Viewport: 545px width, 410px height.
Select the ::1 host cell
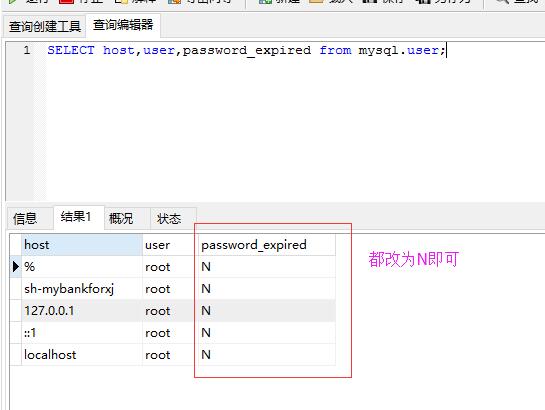click(x=82, y=333)
